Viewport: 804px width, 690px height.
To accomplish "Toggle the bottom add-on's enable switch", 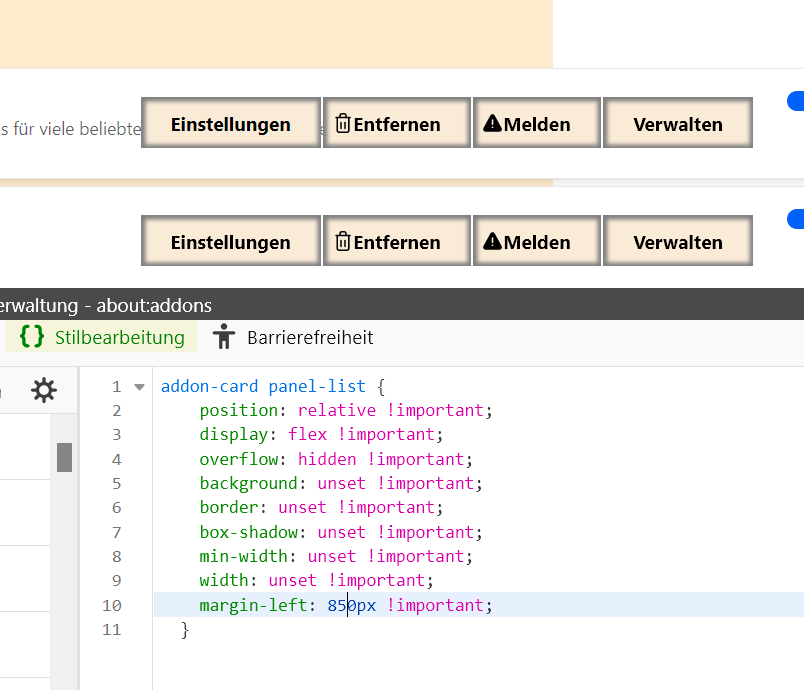I will [x=796, y=218].
